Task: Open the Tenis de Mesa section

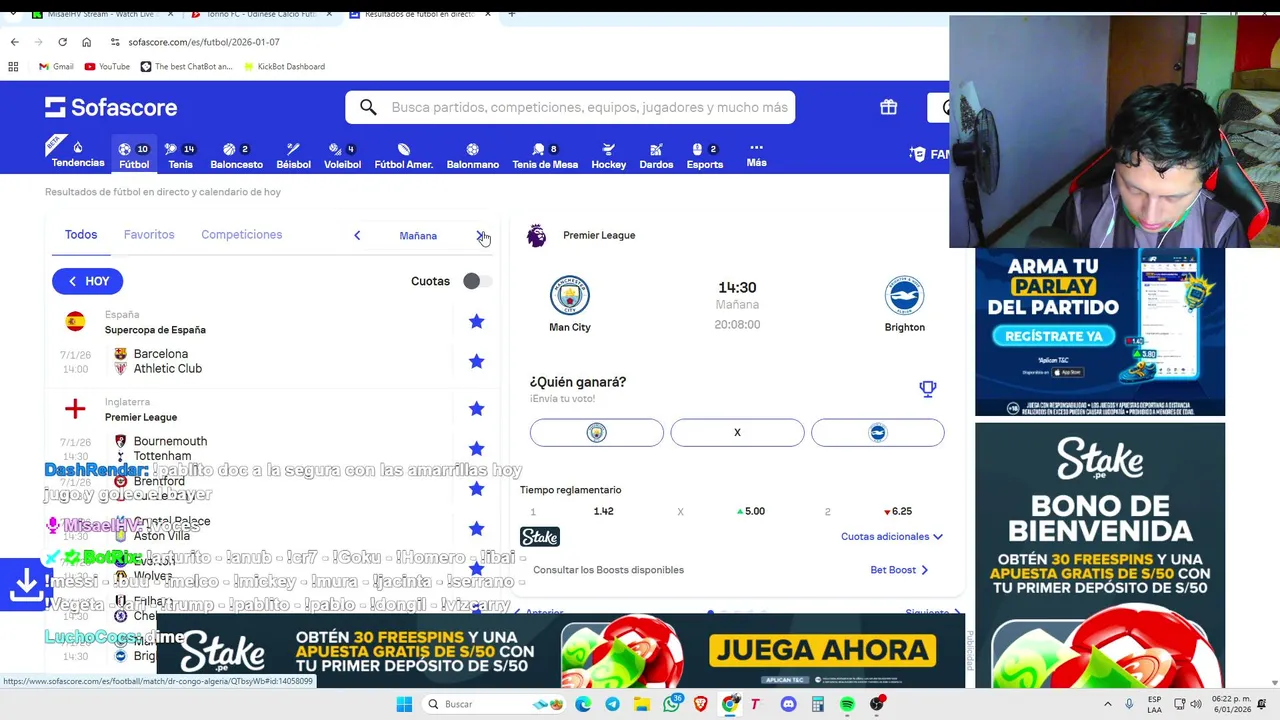Action: click(545, 155)
